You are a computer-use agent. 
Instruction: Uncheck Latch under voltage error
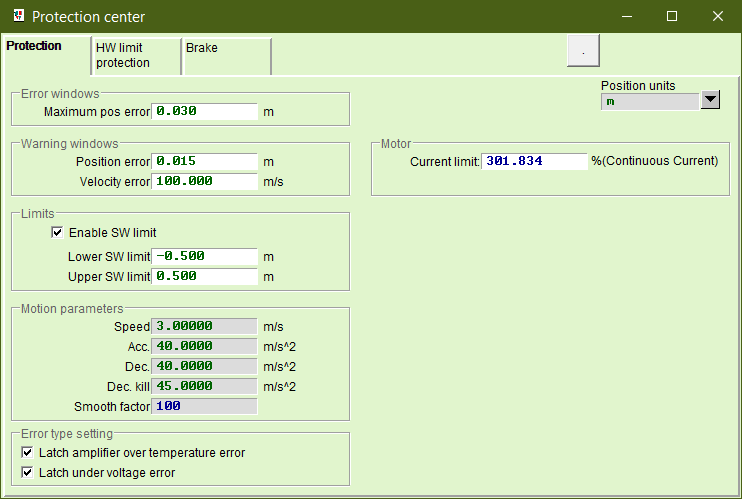point(28,473)
